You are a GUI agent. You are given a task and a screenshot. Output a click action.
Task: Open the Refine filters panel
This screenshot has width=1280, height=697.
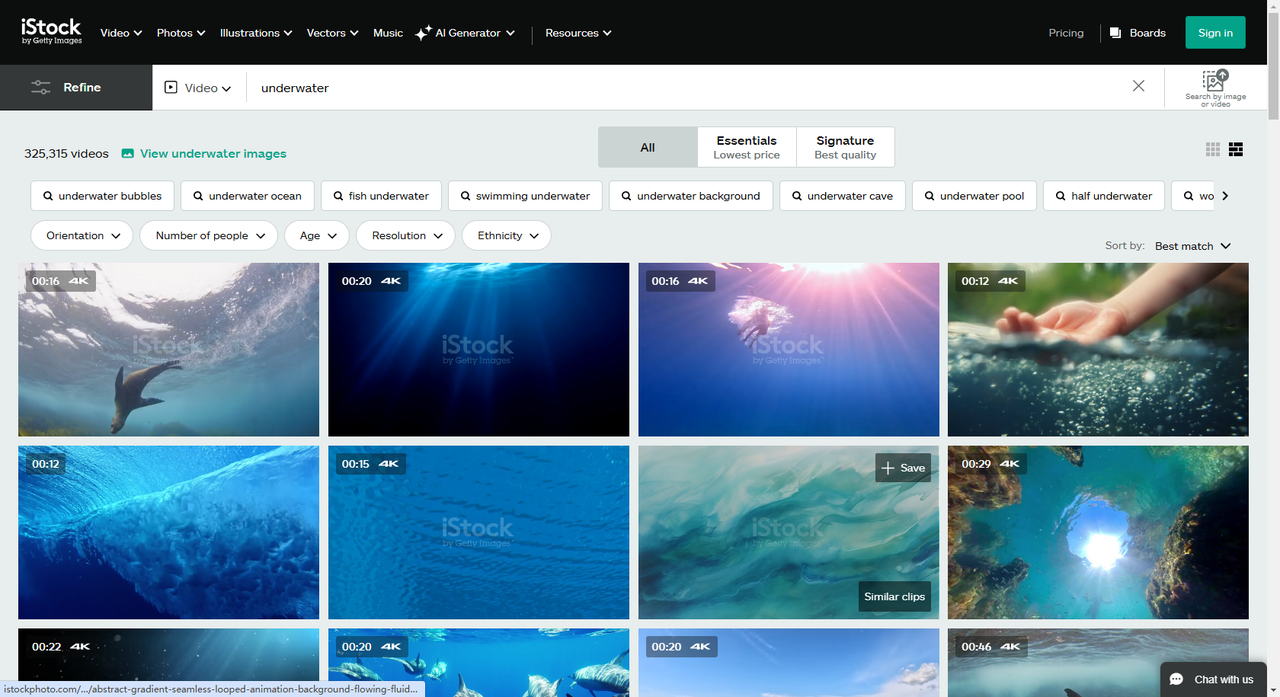(76, 88)
